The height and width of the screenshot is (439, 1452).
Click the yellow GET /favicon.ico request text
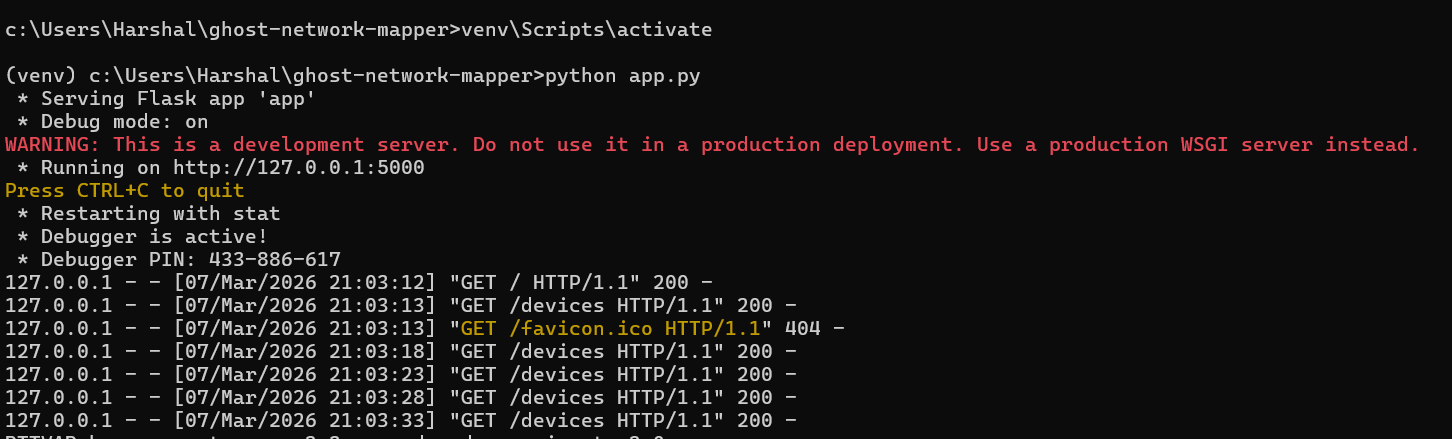click(615, 328)
